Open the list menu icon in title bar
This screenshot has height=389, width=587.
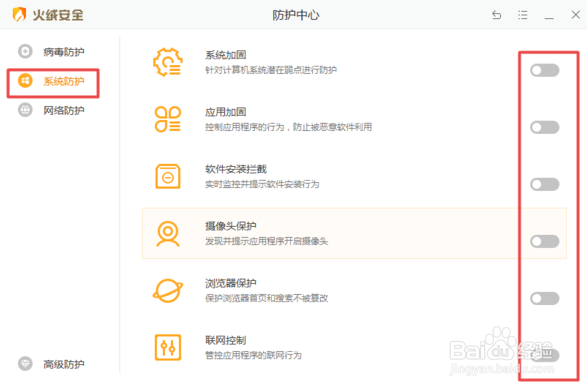(523, 15)
